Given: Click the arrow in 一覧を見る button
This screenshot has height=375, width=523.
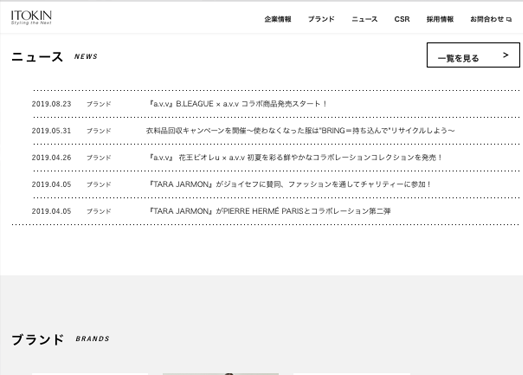Looking at the screenshot, I should coord(506,55).
